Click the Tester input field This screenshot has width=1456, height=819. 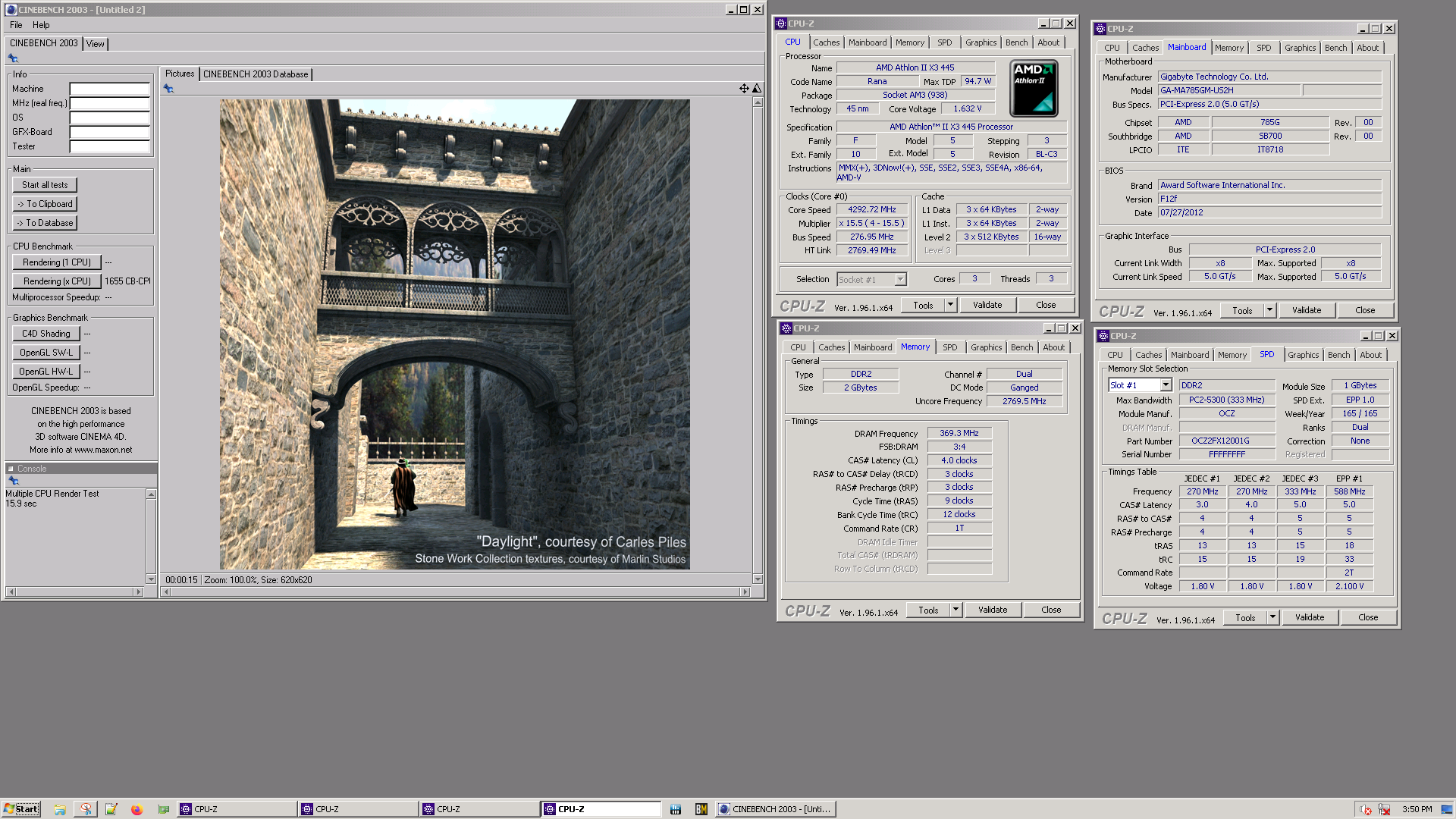point(110,146)
